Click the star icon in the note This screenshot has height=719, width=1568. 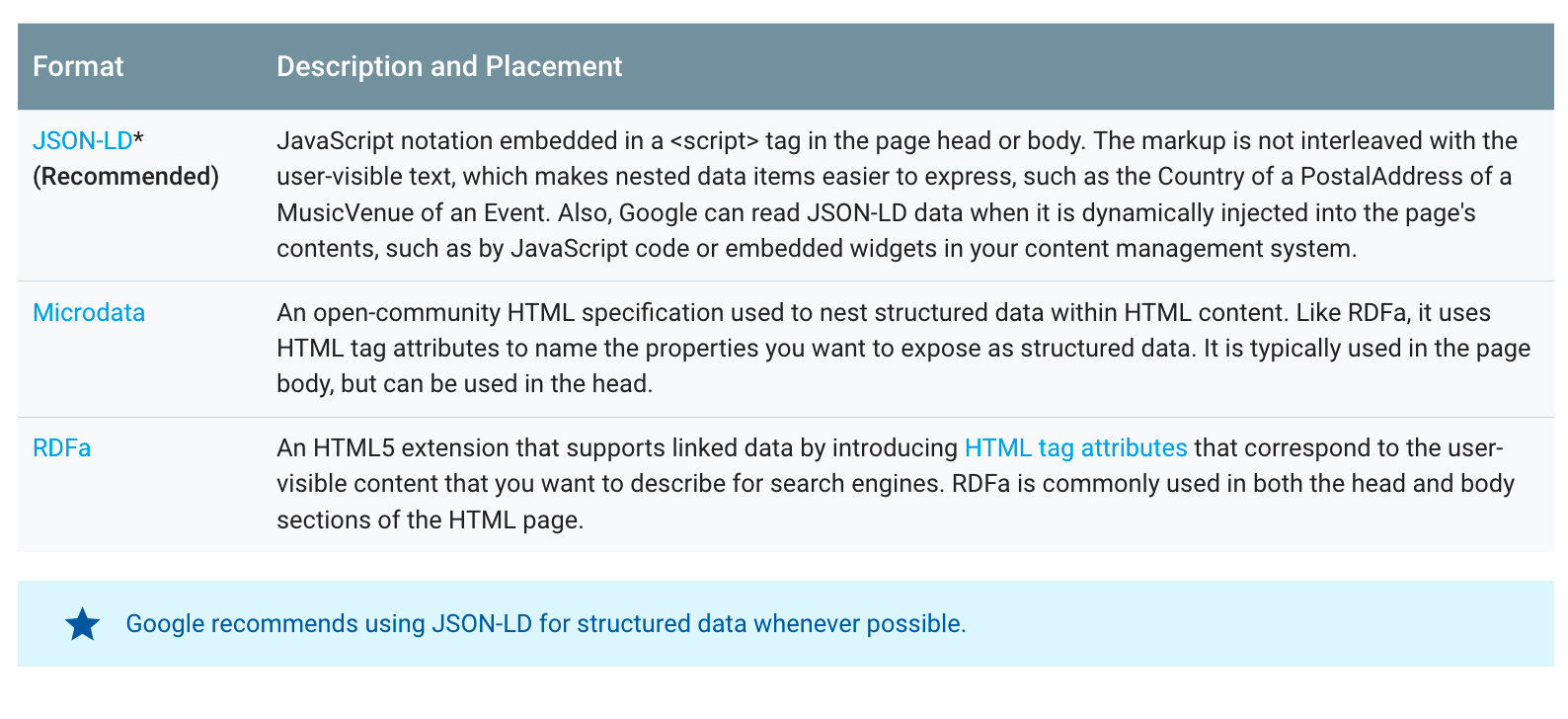coord(83,624)
